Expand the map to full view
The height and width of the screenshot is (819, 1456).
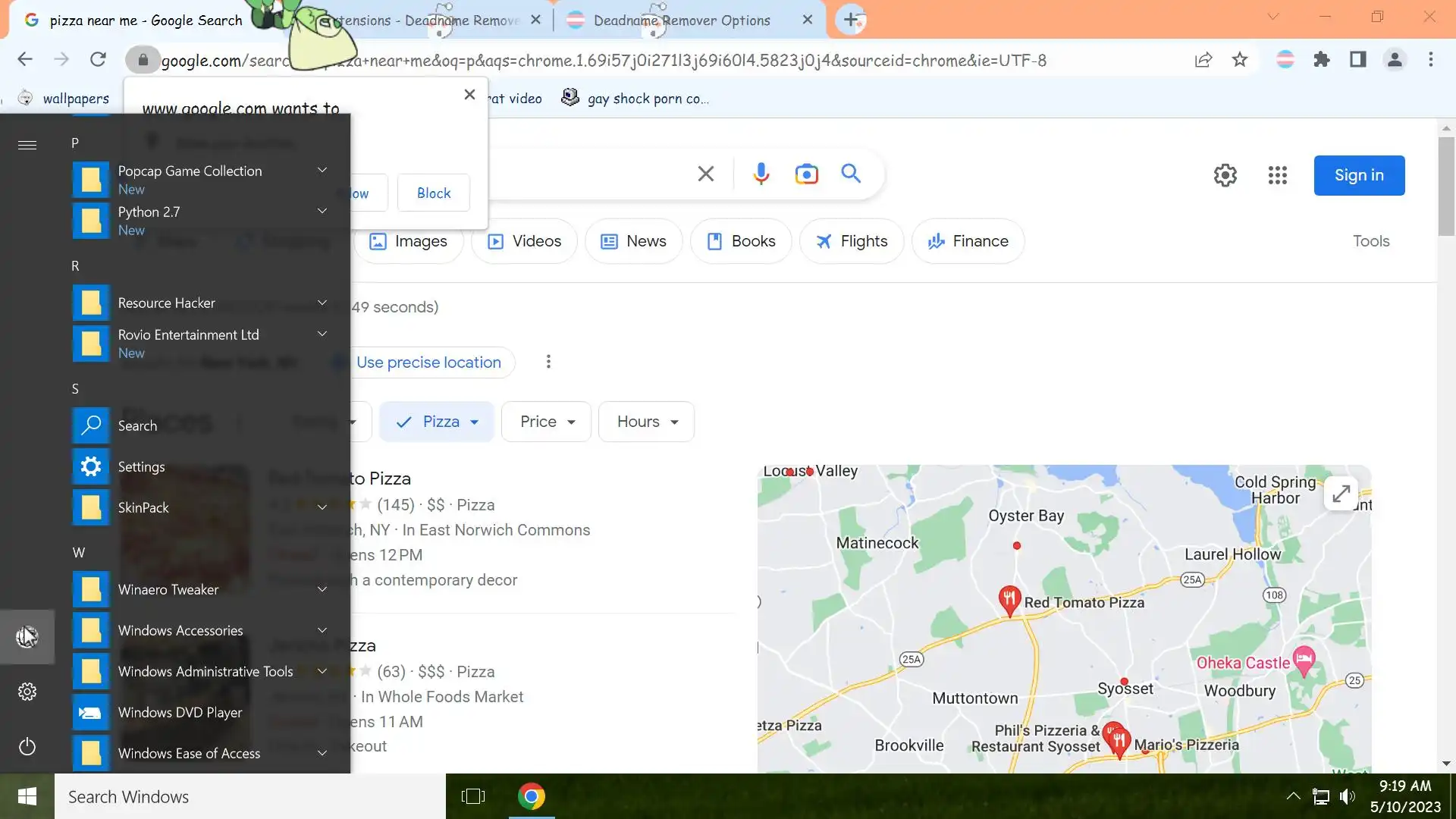tap(1340, 494)
